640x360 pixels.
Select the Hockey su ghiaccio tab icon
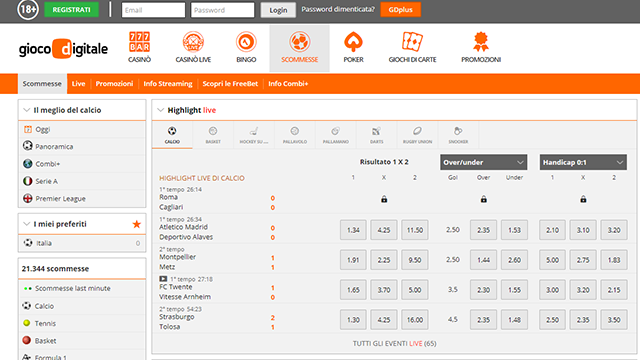(254, 131)
